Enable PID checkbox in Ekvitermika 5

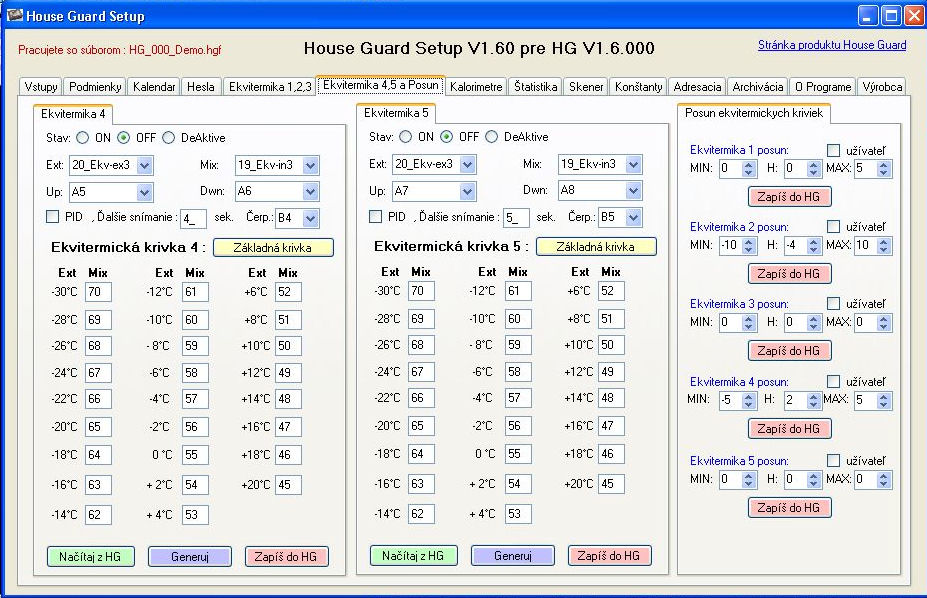click(x=375, y=217)
